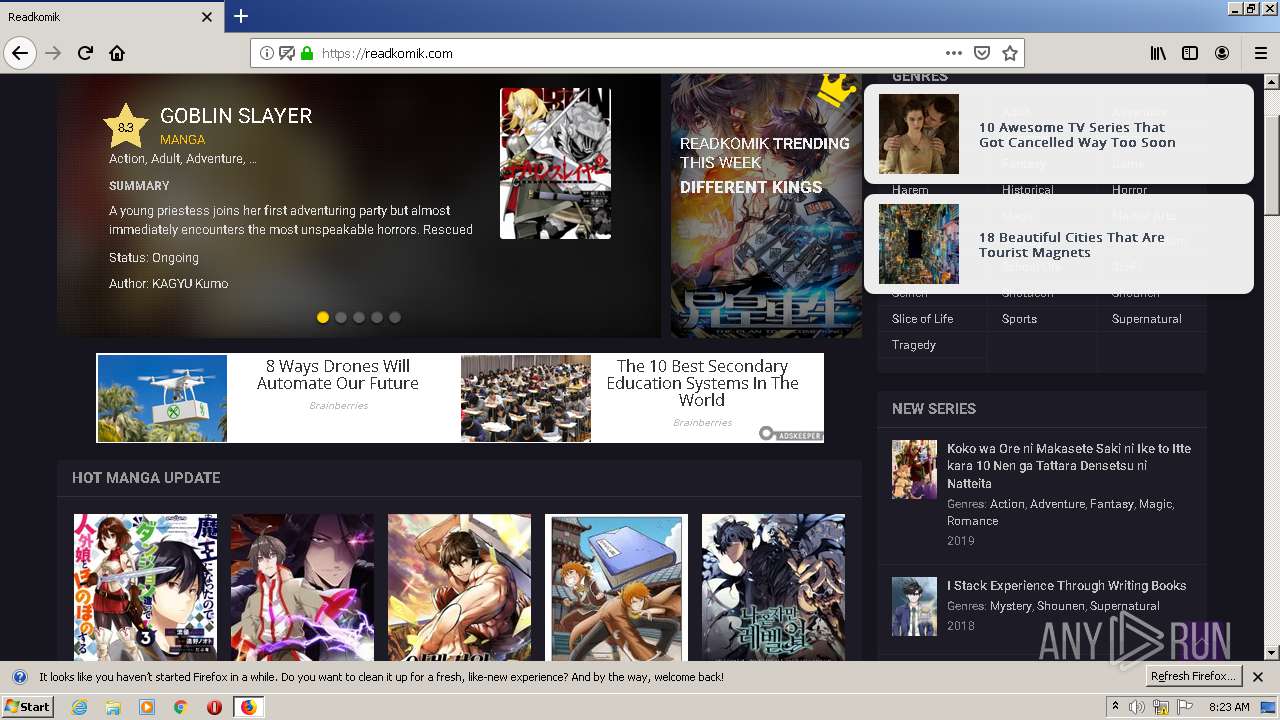Select the Tragedy genre
The height and width of the screenshot is (720, 1280).
(x=914, y=345)
